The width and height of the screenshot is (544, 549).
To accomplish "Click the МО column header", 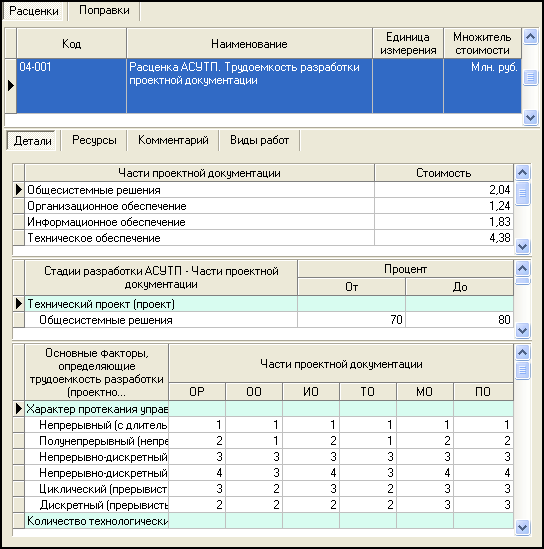I will tap(425, 391).
